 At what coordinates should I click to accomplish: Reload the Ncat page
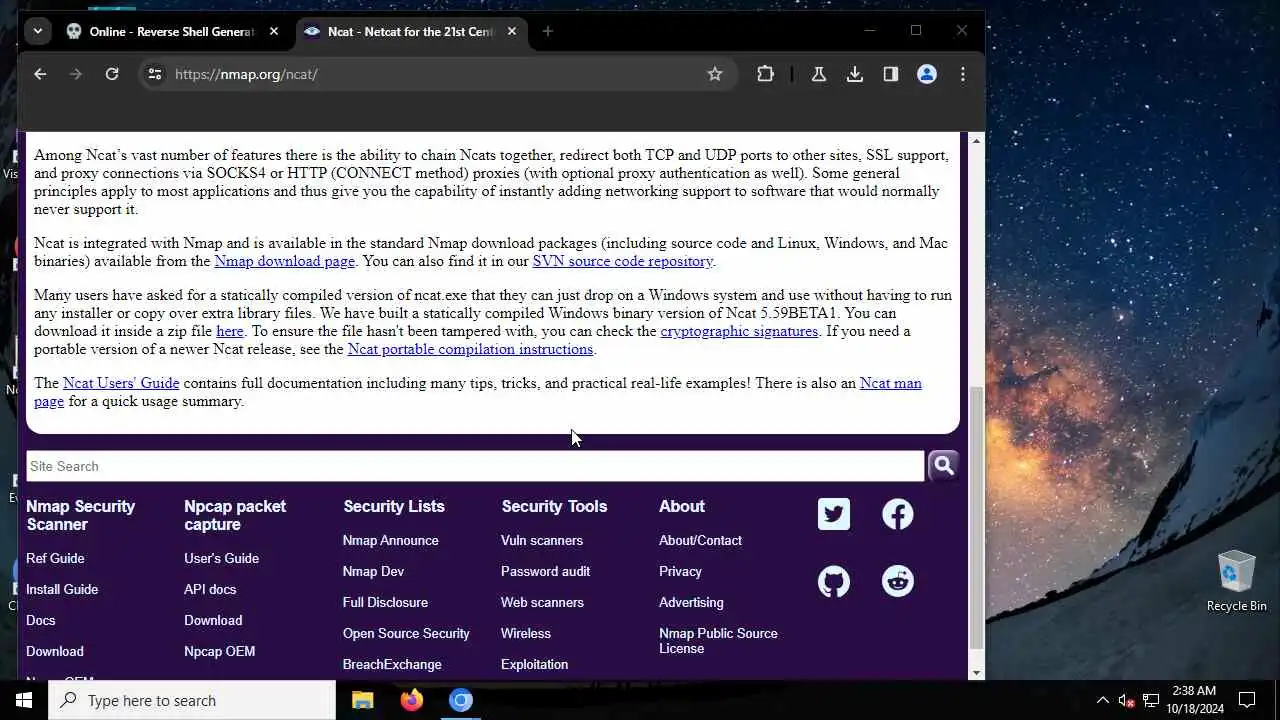pos(112,74)
